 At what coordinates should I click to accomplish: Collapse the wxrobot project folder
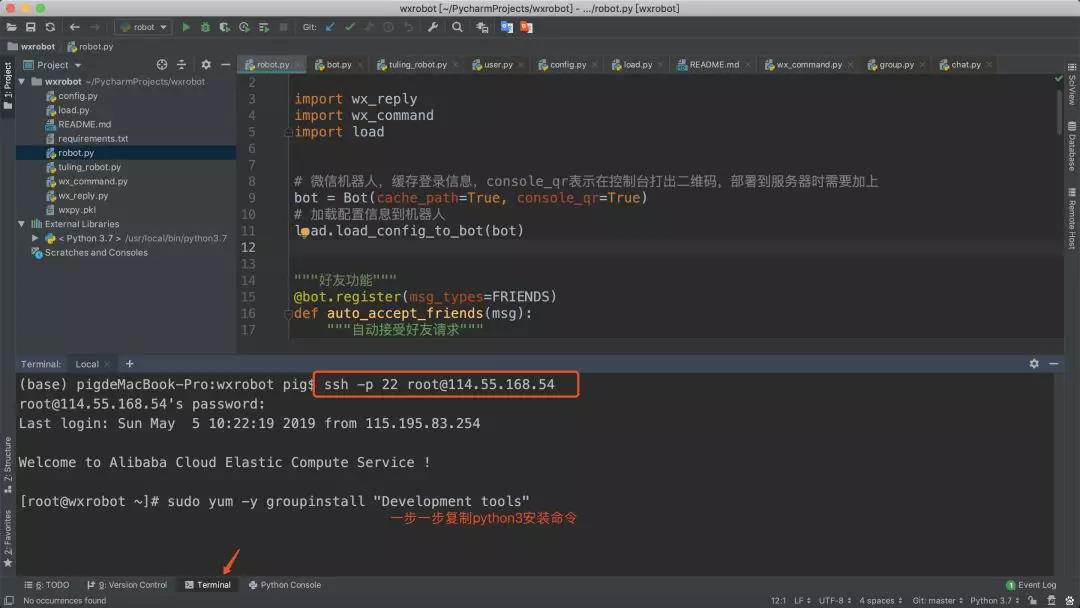(x=21, y=81)
